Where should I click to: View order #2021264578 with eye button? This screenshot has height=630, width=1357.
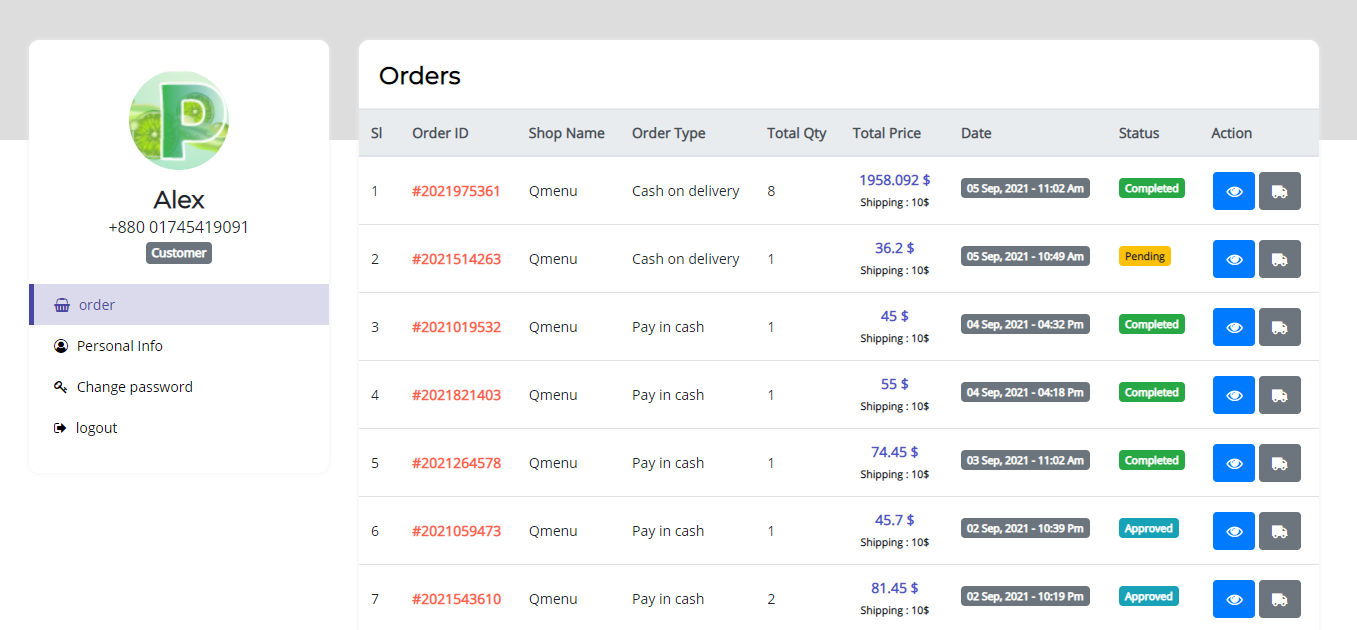click(1233, 463)
